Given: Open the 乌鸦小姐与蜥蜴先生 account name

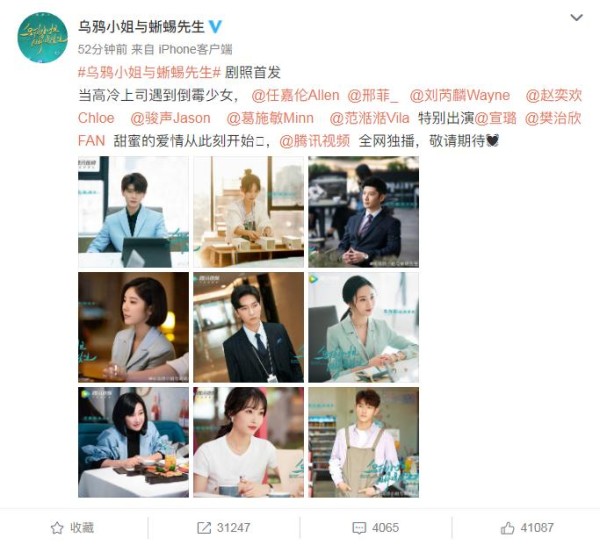Looking at the screenshot, I should [x=141, y=27].
